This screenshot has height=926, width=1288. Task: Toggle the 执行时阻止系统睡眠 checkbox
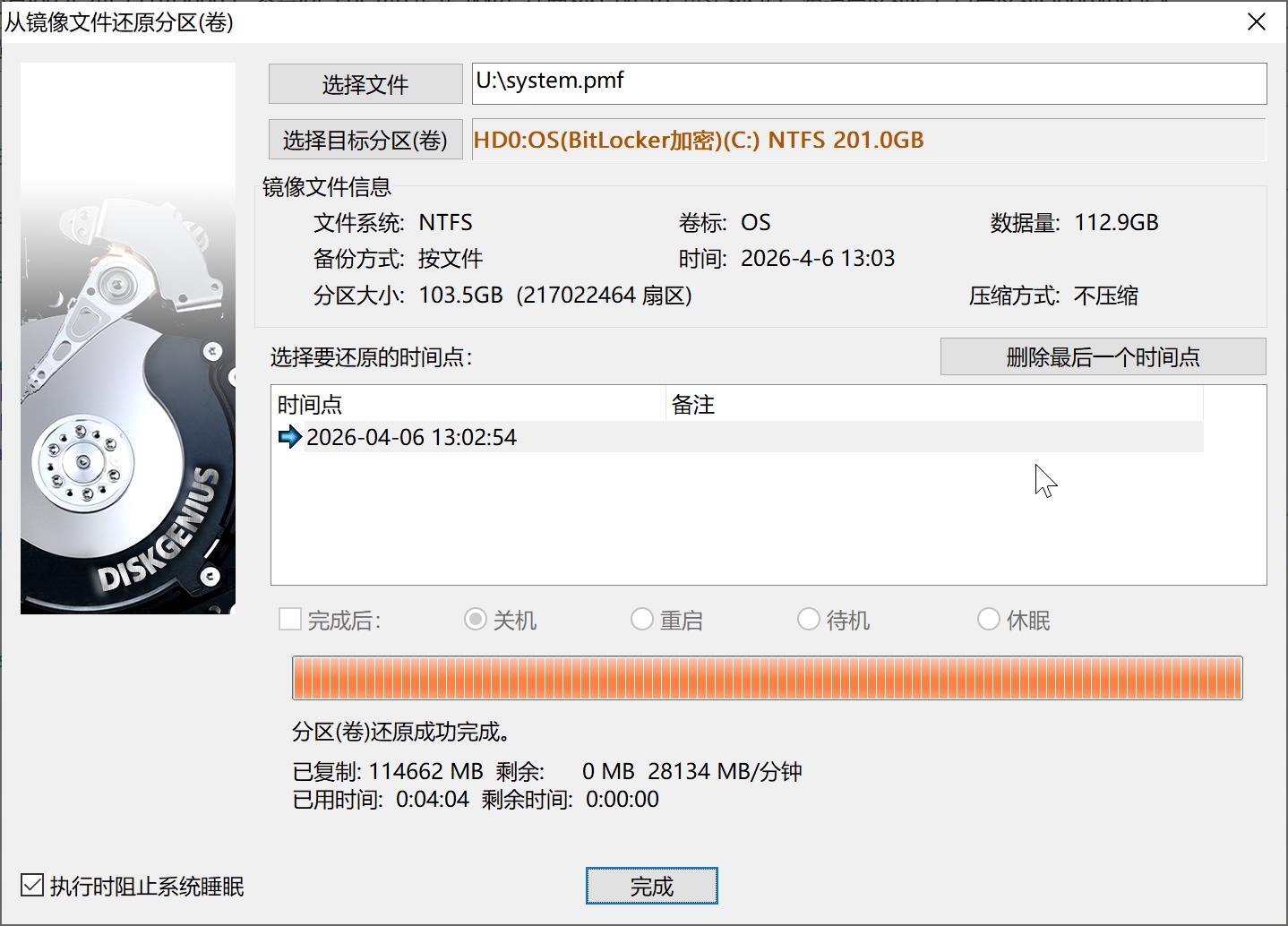(32, 886)
